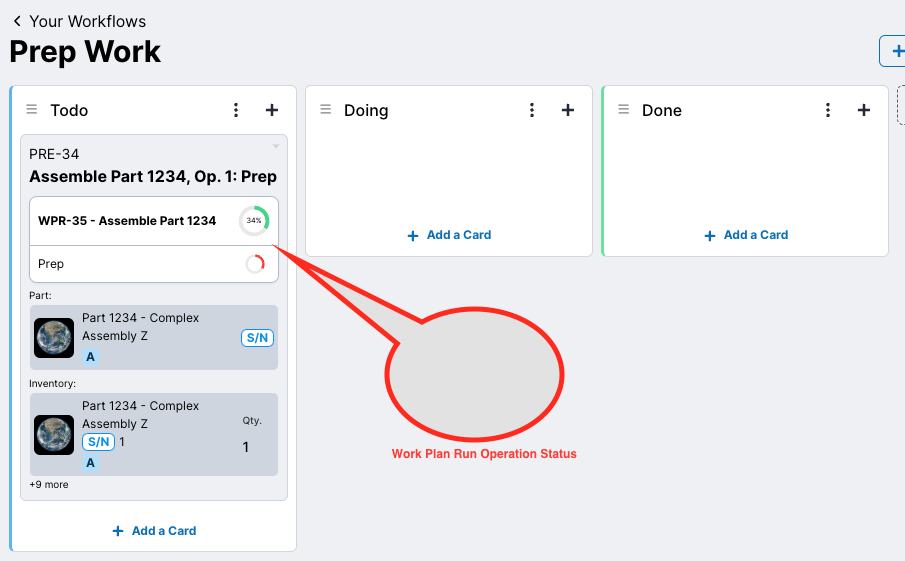This screenshot has height=561, width=905.
Task: Open the Todo column three-dot menu
Action: 236,110
